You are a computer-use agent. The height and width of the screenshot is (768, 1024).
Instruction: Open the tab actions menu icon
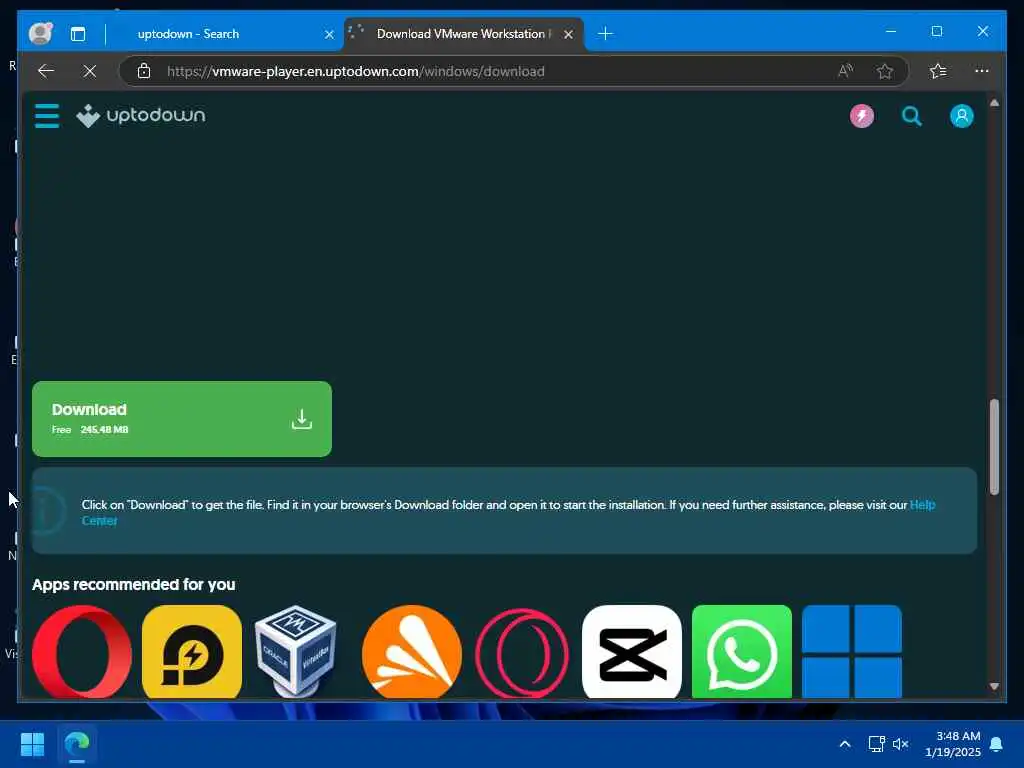pos(78,34)
